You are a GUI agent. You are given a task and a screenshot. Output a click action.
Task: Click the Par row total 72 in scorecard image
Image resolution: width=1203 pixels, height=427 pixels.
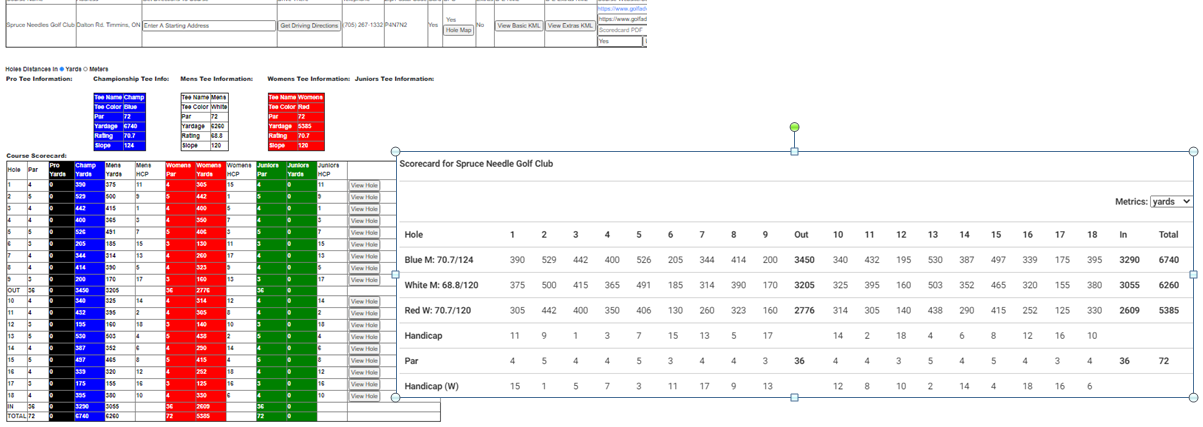point(1164,360)
